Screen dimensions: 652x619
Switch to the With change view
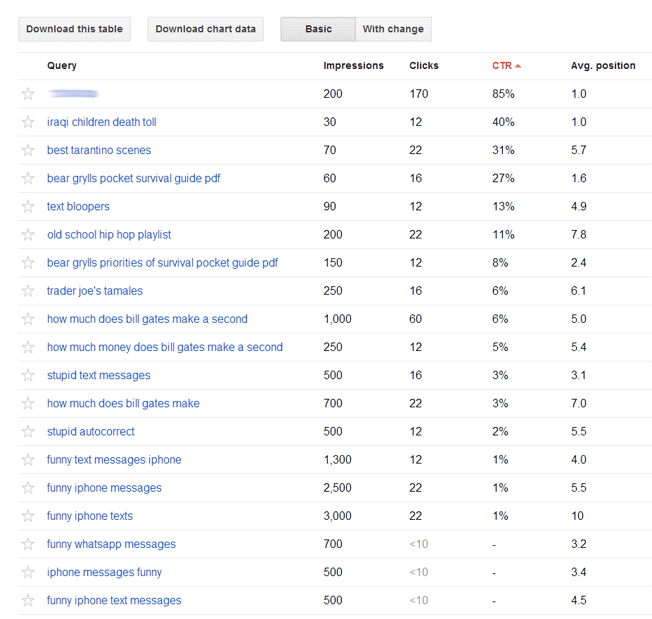click(393, 29)
